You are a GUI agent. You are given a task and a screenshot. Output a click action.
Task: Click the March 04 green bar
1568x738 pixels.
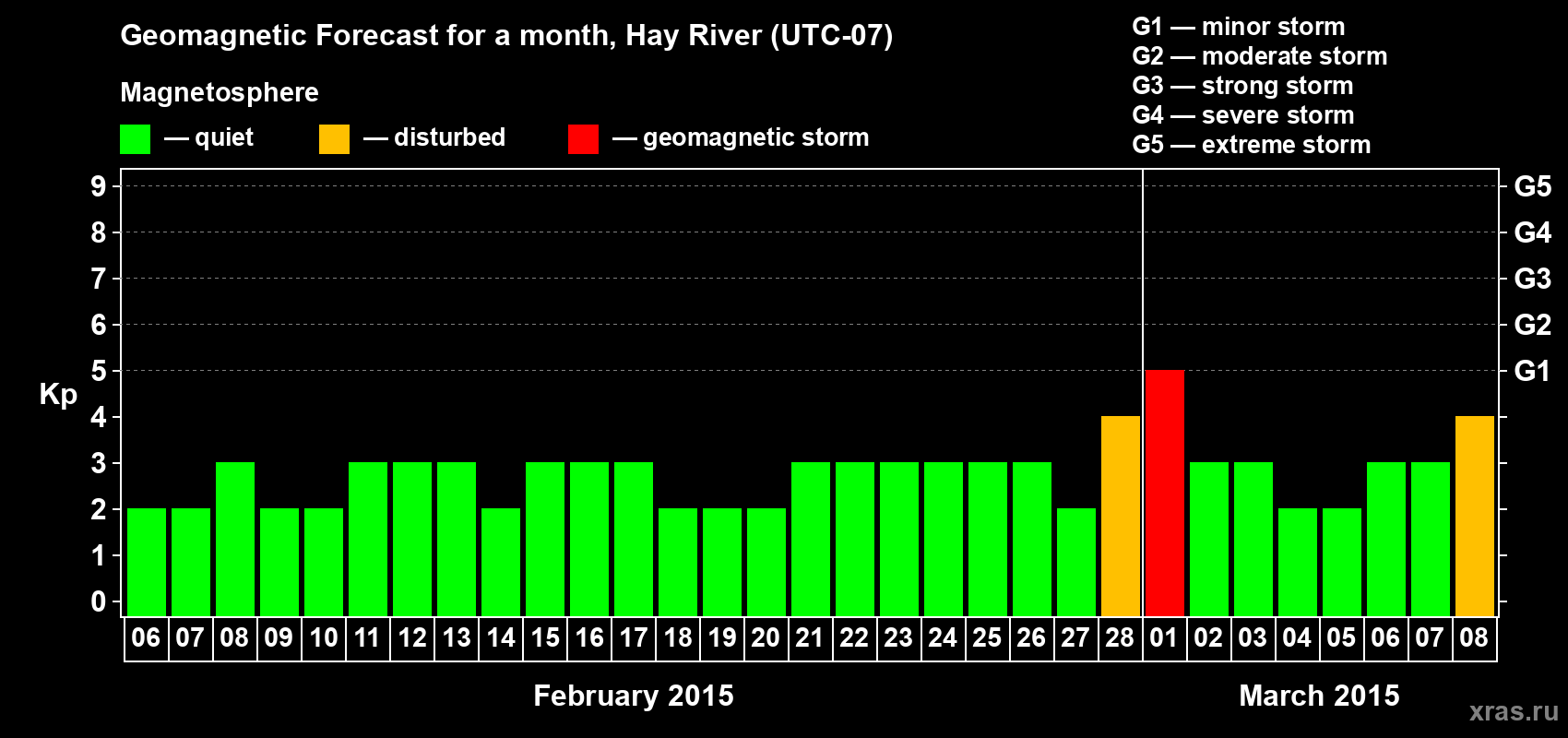(x=1297, y=562)
